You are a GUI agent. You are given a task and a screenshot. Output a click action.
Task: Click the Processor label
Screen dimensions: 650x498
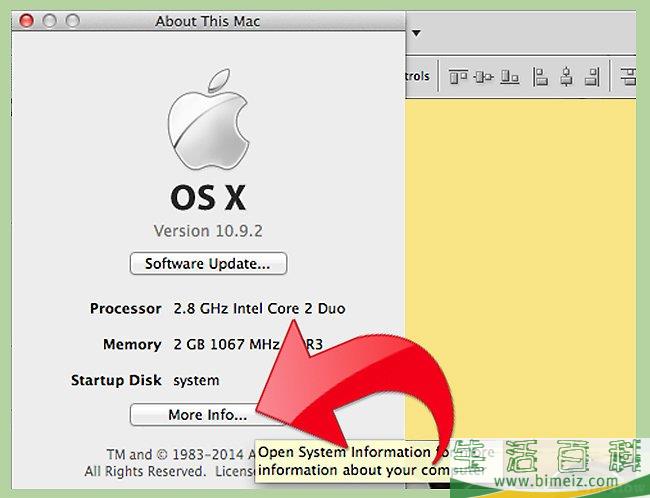(x=126, y=309)
